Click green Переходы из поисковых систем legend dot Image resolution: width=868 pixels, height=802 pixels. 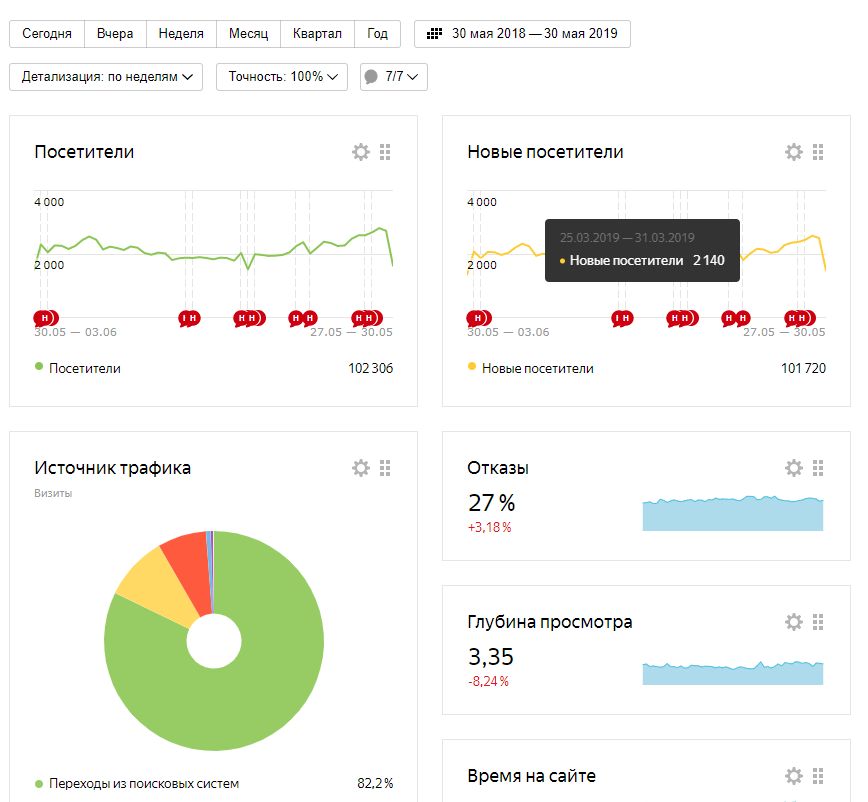(x=39, y=784)
